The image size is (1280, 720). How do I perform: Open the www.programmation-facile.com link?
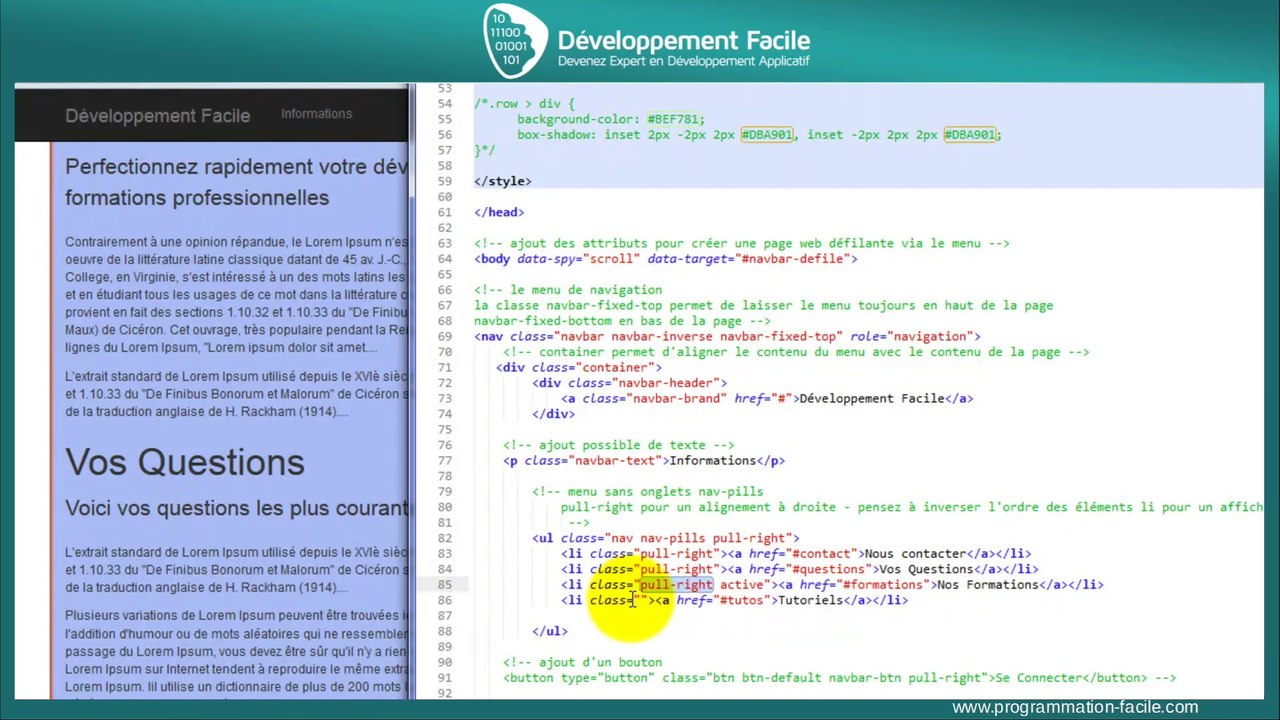1075,707
